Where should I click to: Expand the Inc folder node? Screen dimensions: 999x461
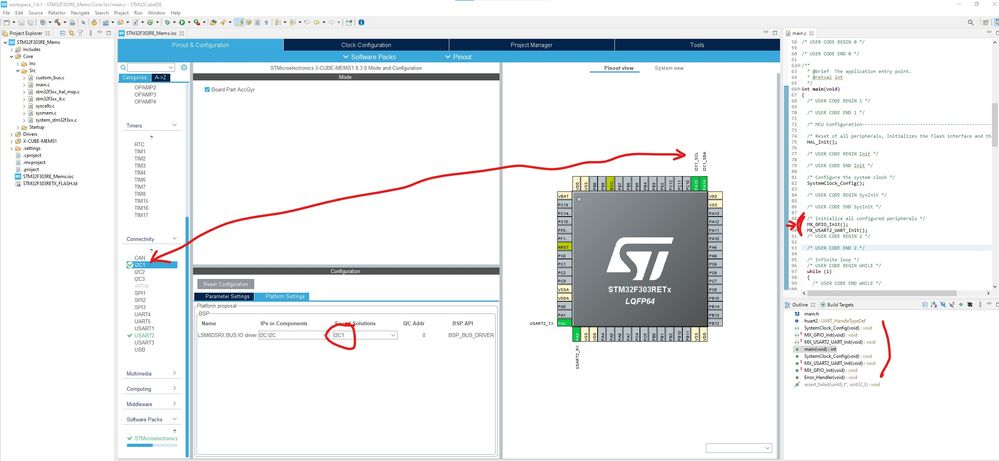point(18,64)
